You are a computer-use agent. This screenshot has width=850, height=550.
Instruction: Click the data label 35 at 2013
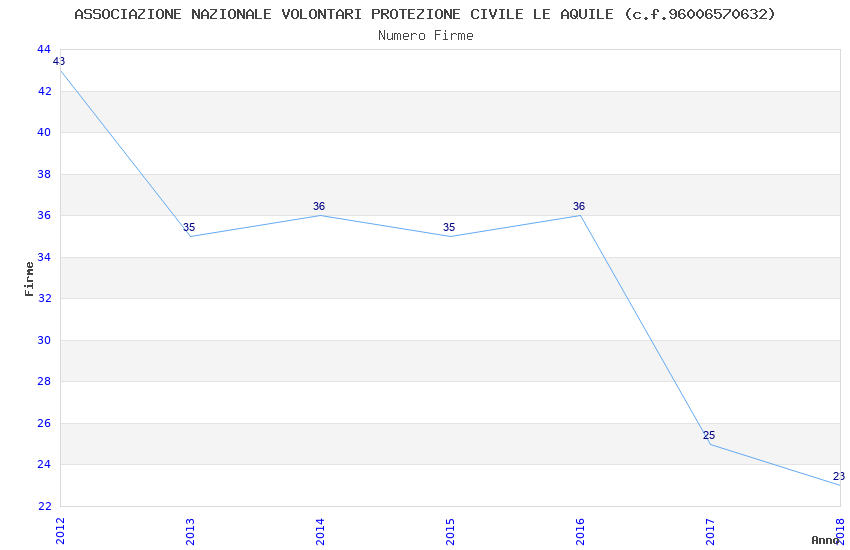click(x=189, y=227)
